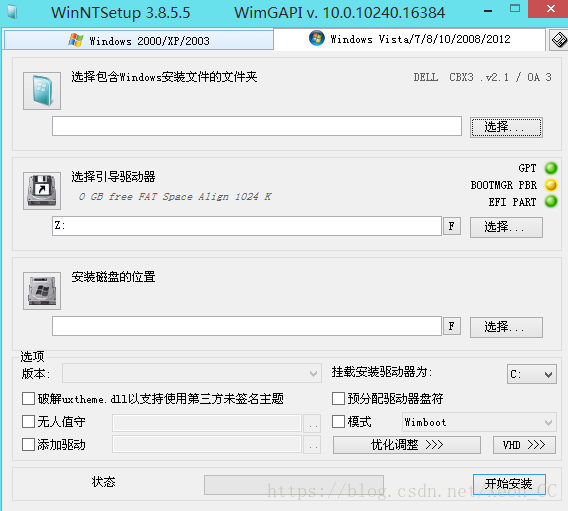
Task: Switch to the Windows Vista/7/8/10/2008/2012 tab
Action: [409, 39]
